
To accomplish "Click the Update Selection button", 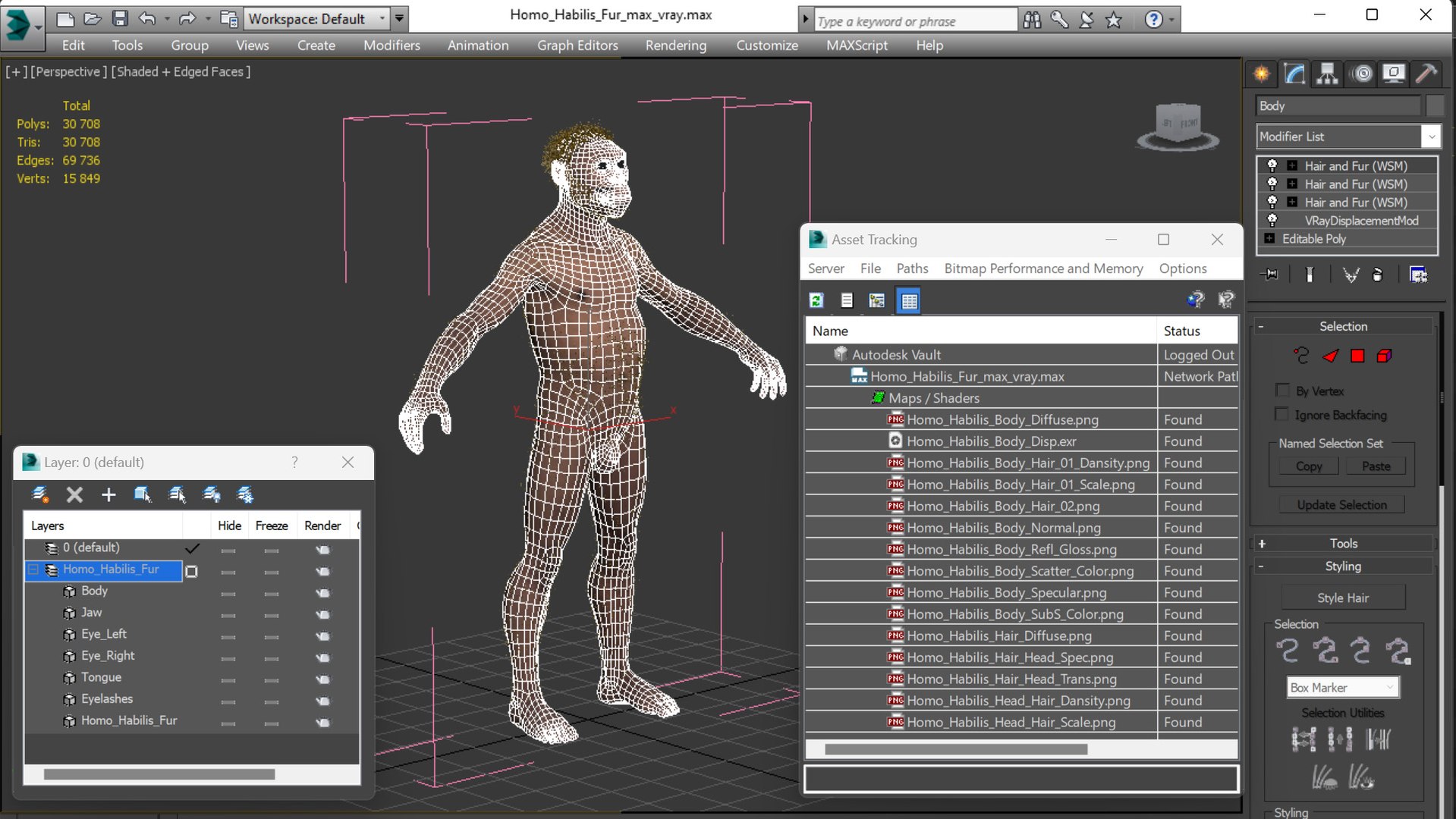I will tap(1341, 505).
